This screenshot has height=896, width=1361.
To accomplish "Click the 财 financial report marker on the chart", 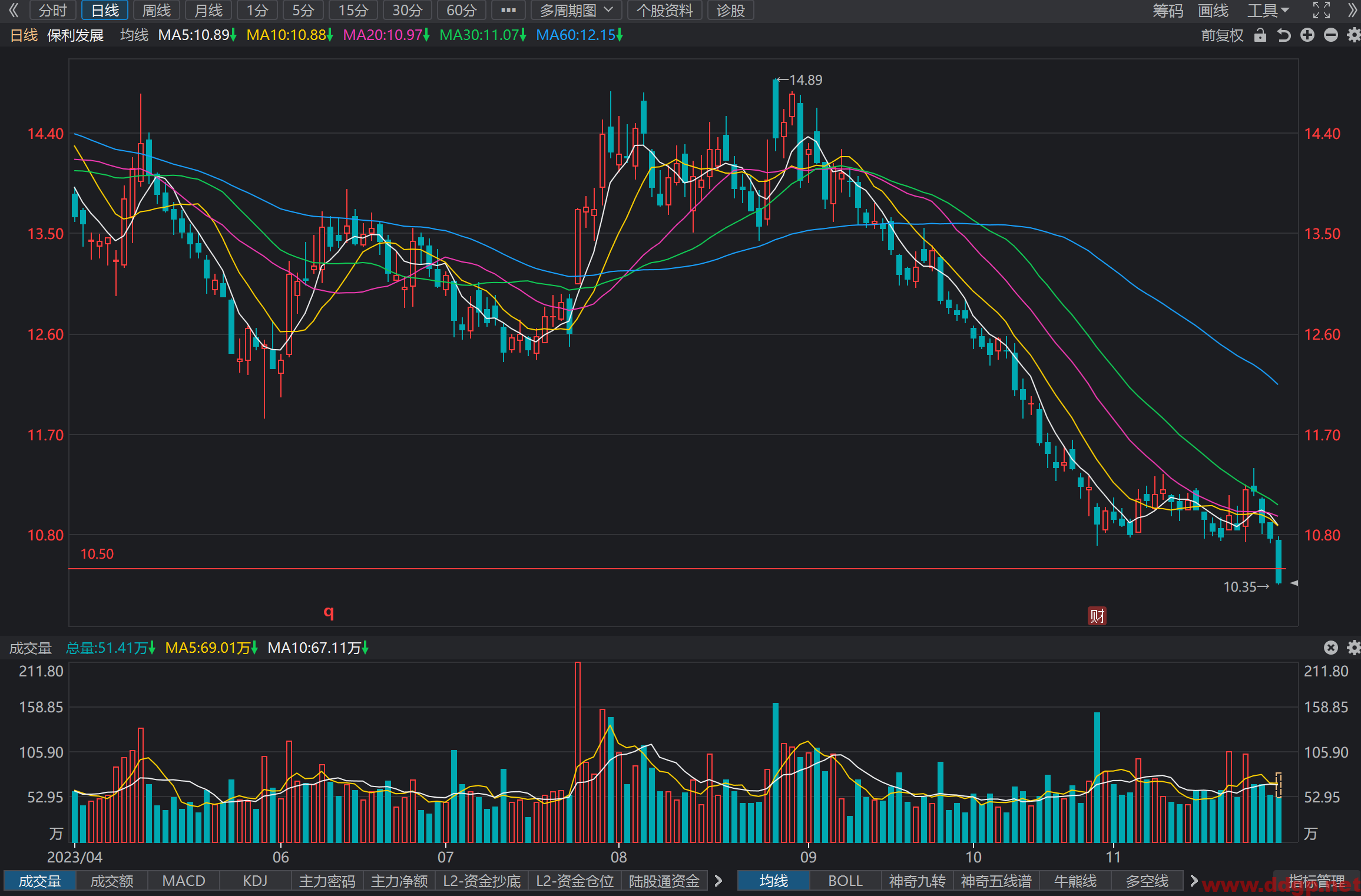I will (x=1097, y=616).
